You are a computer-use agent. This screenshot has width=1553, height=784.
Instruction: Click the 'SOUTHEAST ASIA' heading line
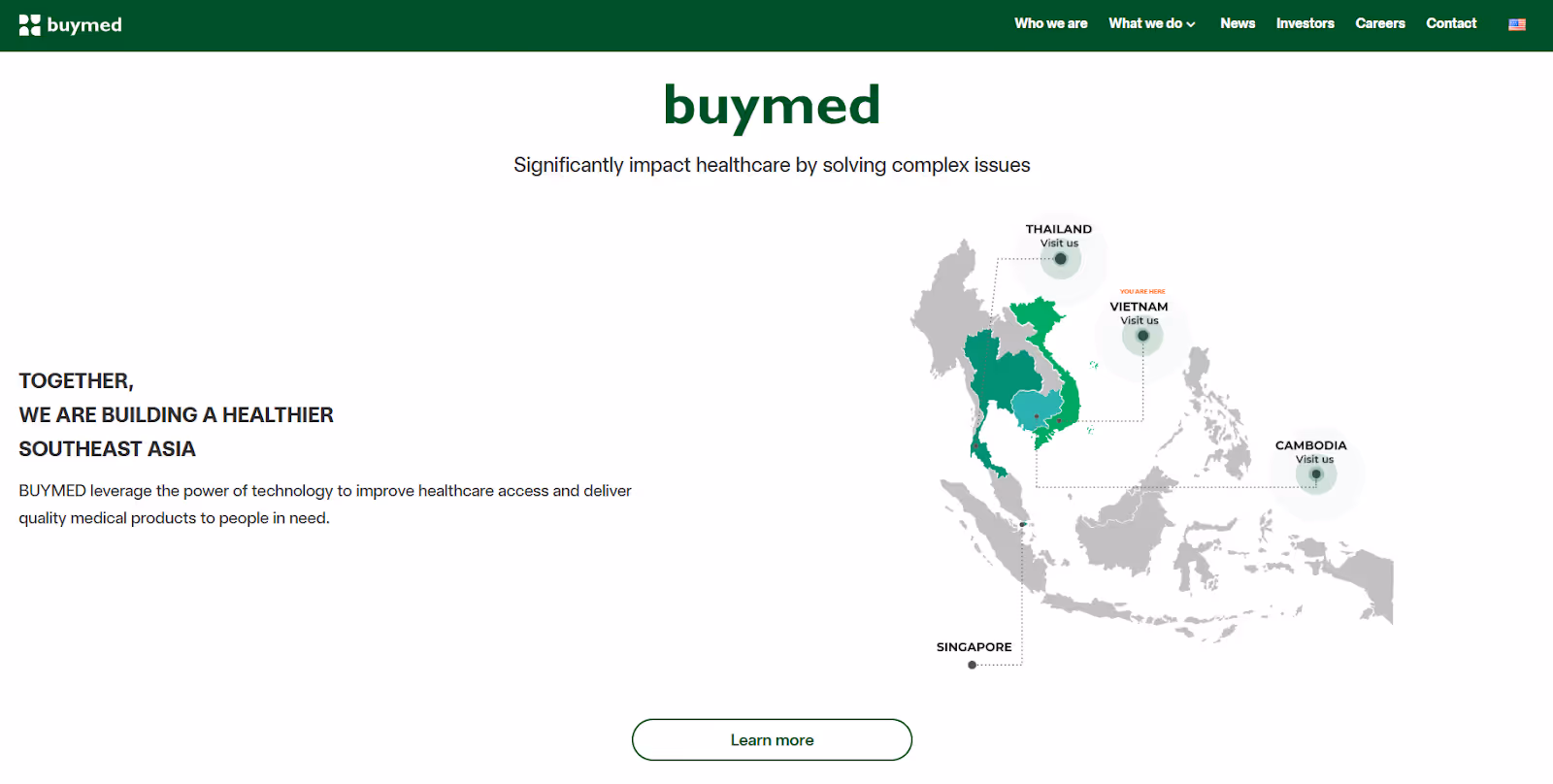tap(107, 449)
